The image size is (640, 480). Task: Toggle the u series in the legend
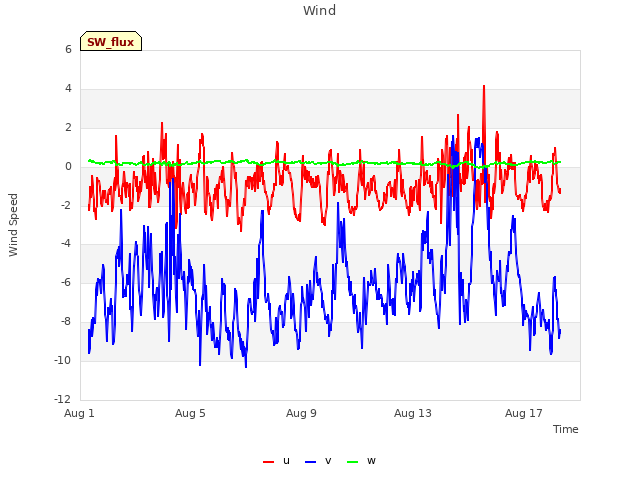[276, 461]
